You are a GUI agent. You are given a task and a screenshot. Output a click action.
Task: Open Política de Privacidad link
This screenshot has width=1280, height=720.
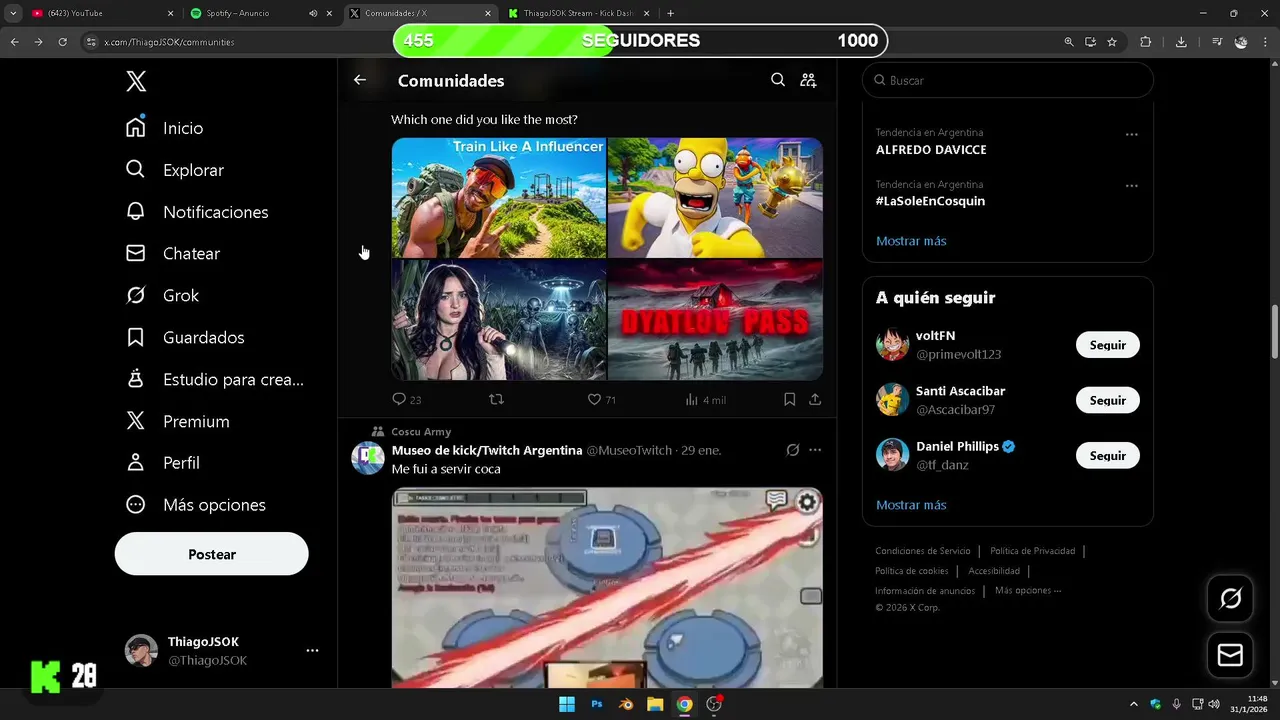1033,551
